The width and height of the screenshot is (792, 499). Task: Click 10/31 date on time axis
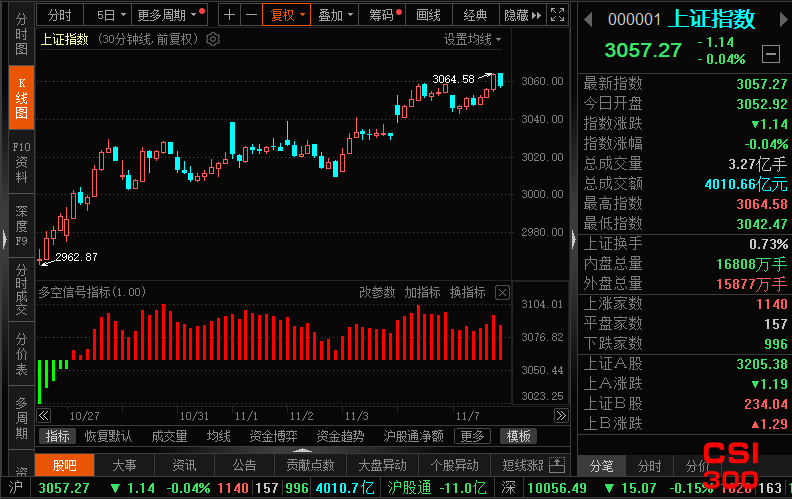(x=194, y=416)
